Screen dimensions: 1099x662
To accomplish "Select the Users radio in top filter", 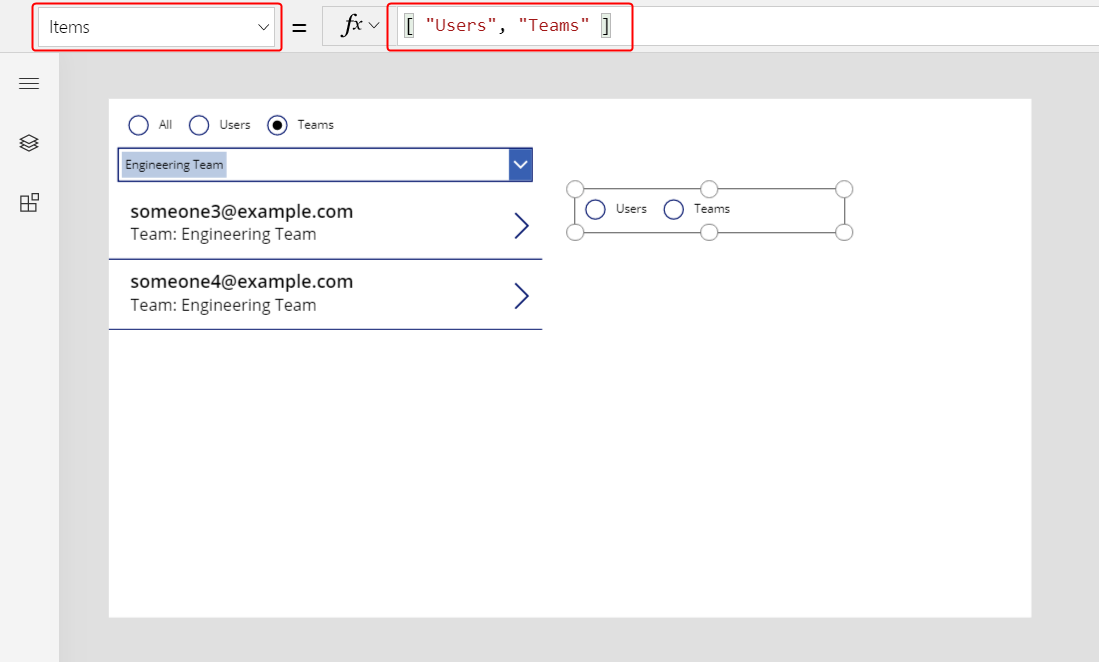I will 199,125.
